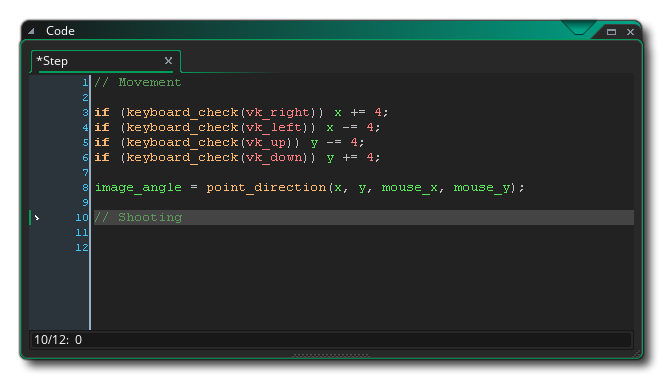Click the image_angle variable on line 8
This screenshot has width=663, height=379.
138,187
